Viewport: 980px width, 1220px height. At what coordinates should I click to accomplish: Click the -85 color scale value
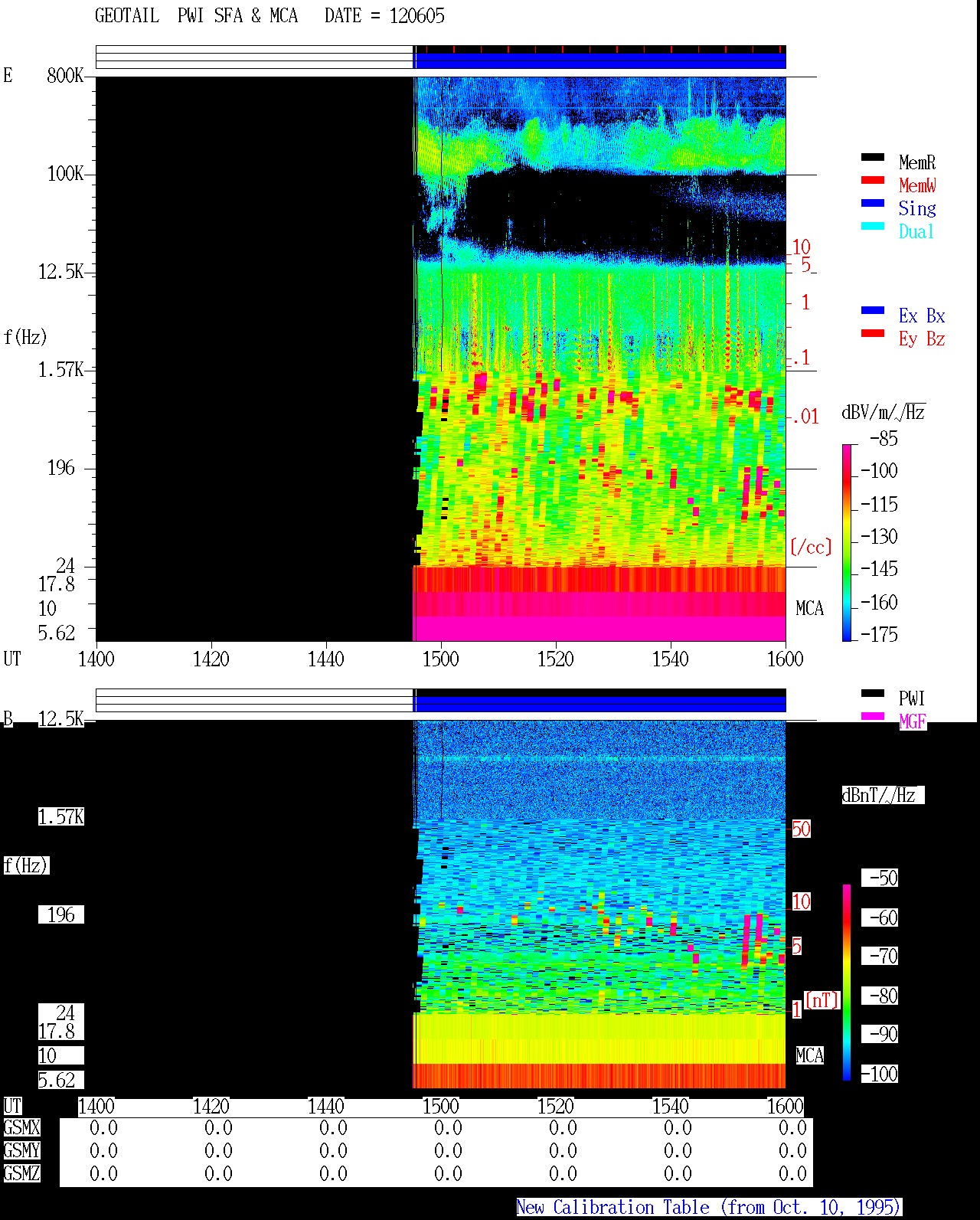click(884, 439)
